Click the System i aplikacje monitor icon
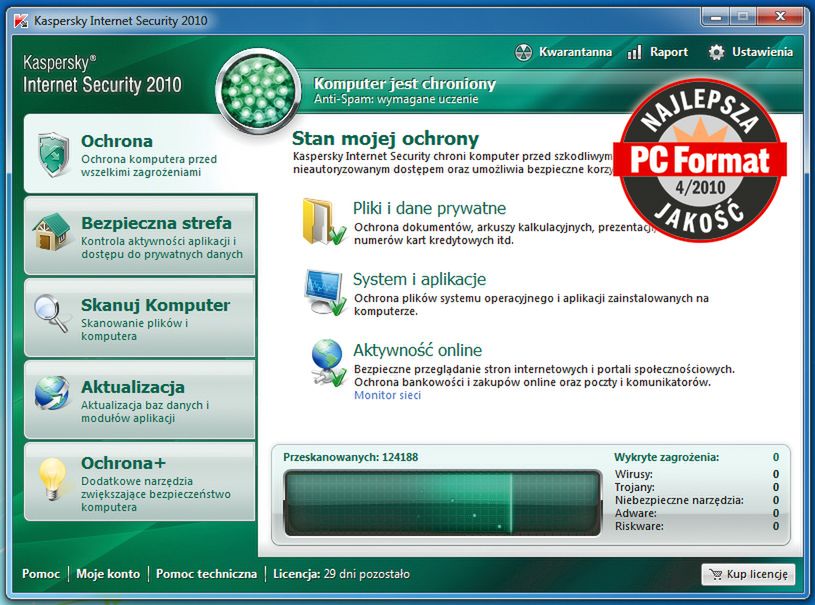The height and width of the screenshot is (605, 815). 325,292
